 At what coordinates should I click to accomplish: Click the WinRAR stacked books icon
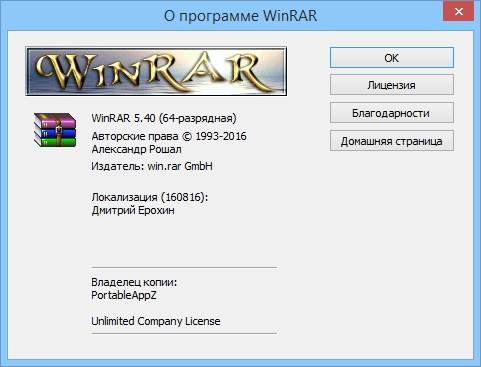(x=55, y=130)
